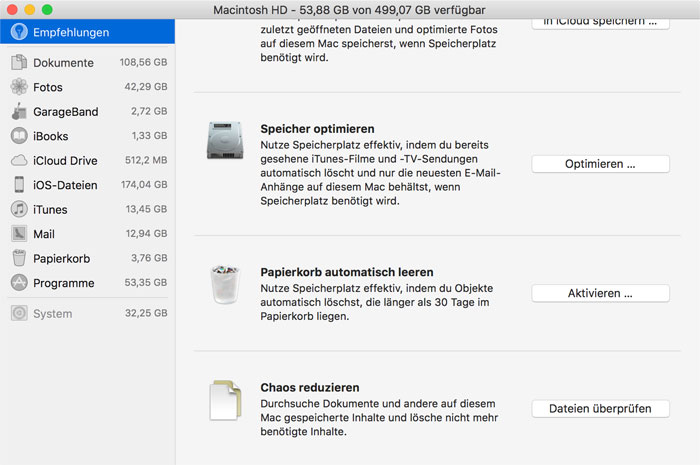Open the iBooks category
The width and height of the screenshot is (700, 465).
pyautogui.click(x=88, y=136)
